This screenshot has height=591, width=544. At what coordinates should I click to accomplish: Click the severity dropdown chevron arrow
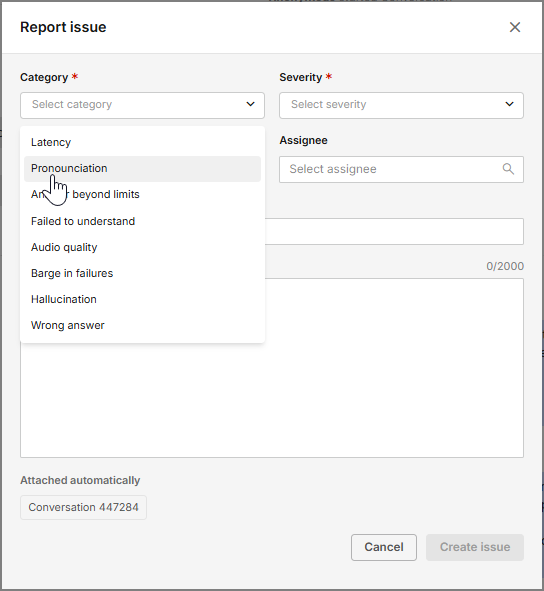(509, 104)
